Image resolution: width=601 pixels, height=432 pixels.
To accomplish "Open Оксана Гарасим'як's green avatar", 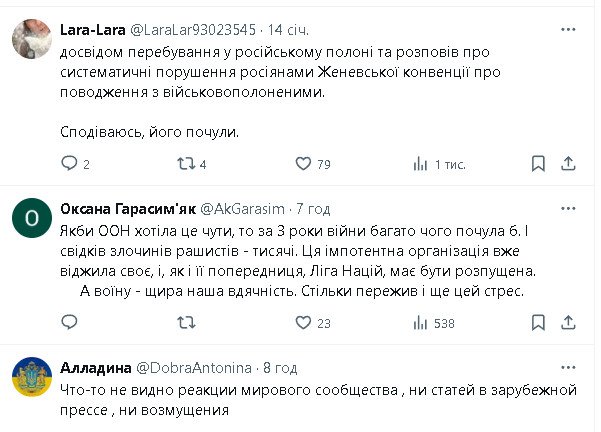I will (32, 217).
